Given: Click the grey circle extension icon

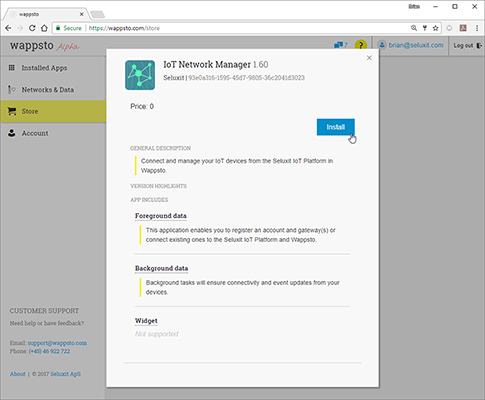Looking at the screenshot, I should coord(449,28).
